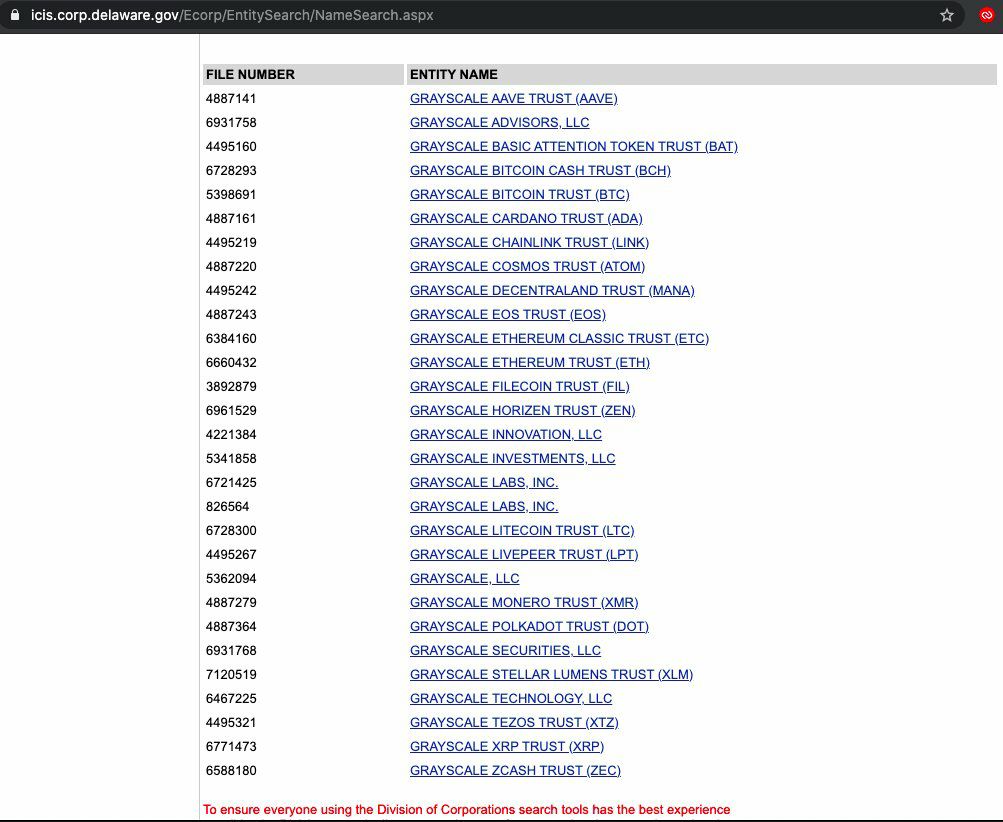Open GRAYSCALE ETHEREUM TRUST (ETH) link
Image resolution: width=1003 pixels, height=822 pixels.
point(530,362)
